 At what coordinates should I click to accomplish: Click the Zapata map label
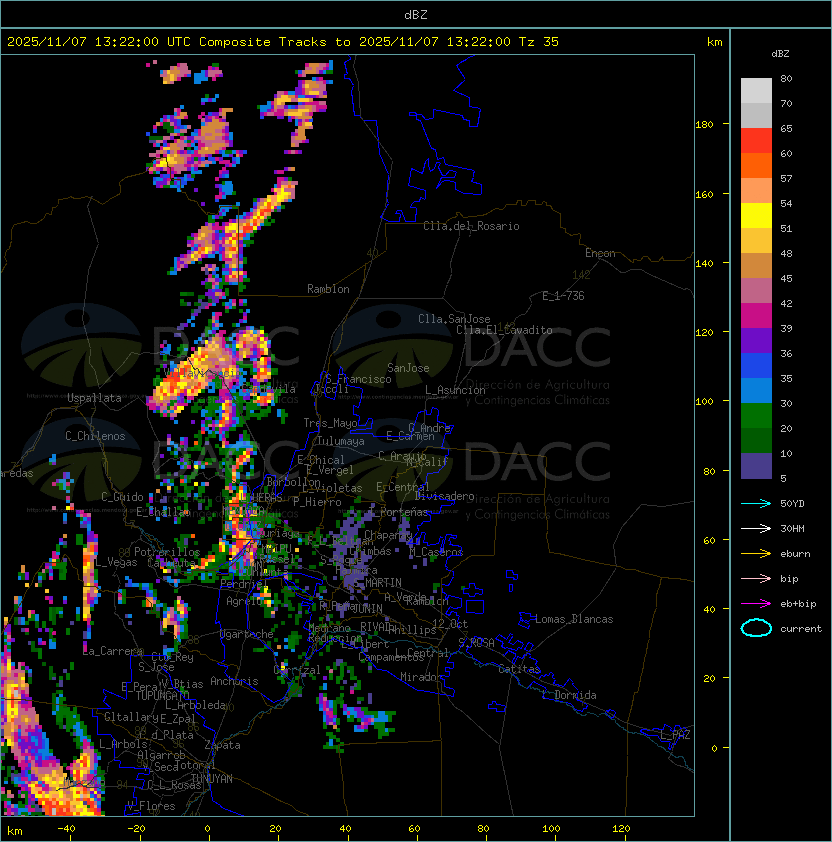click(222, 745)
